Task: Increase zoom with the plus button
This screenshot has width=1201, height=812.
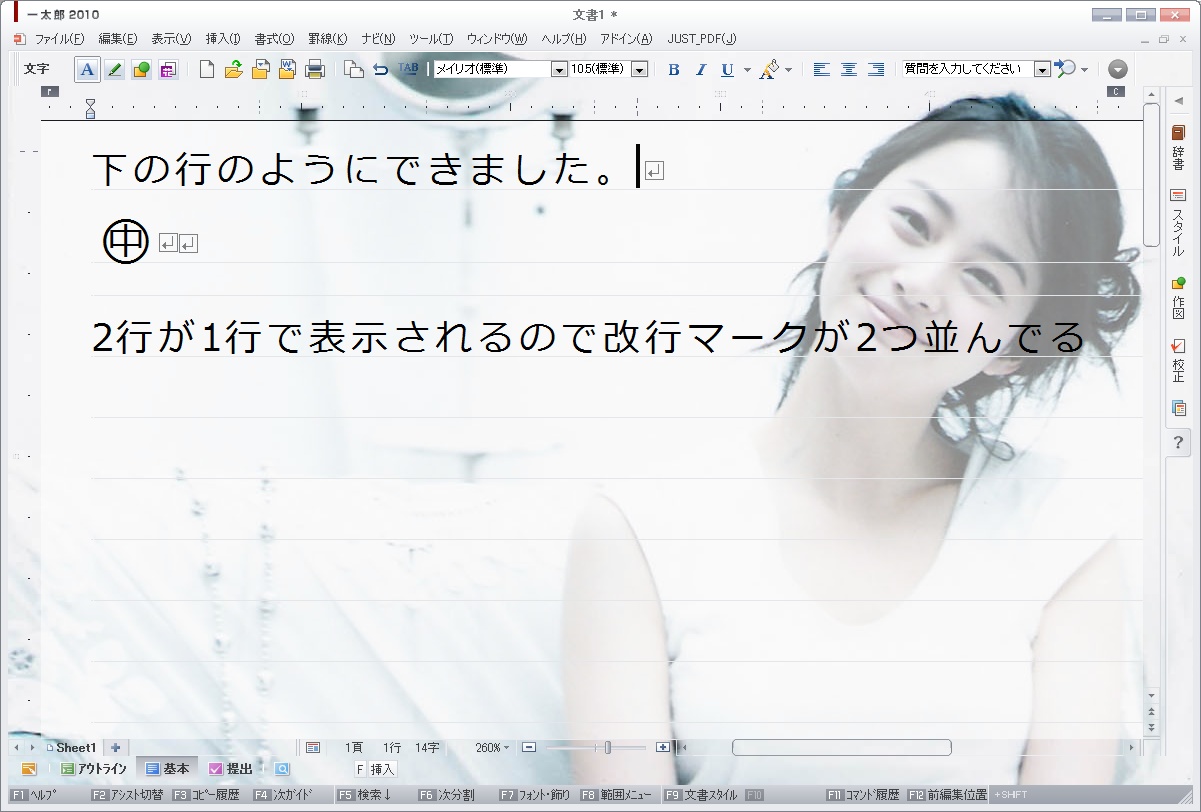Action: [x=663, y=747]
